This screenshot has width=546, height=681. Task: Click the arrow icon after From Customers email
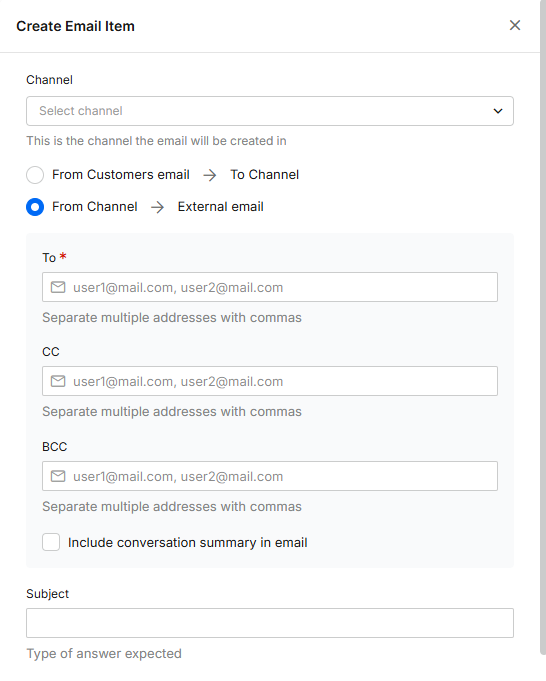pos(210,175)
